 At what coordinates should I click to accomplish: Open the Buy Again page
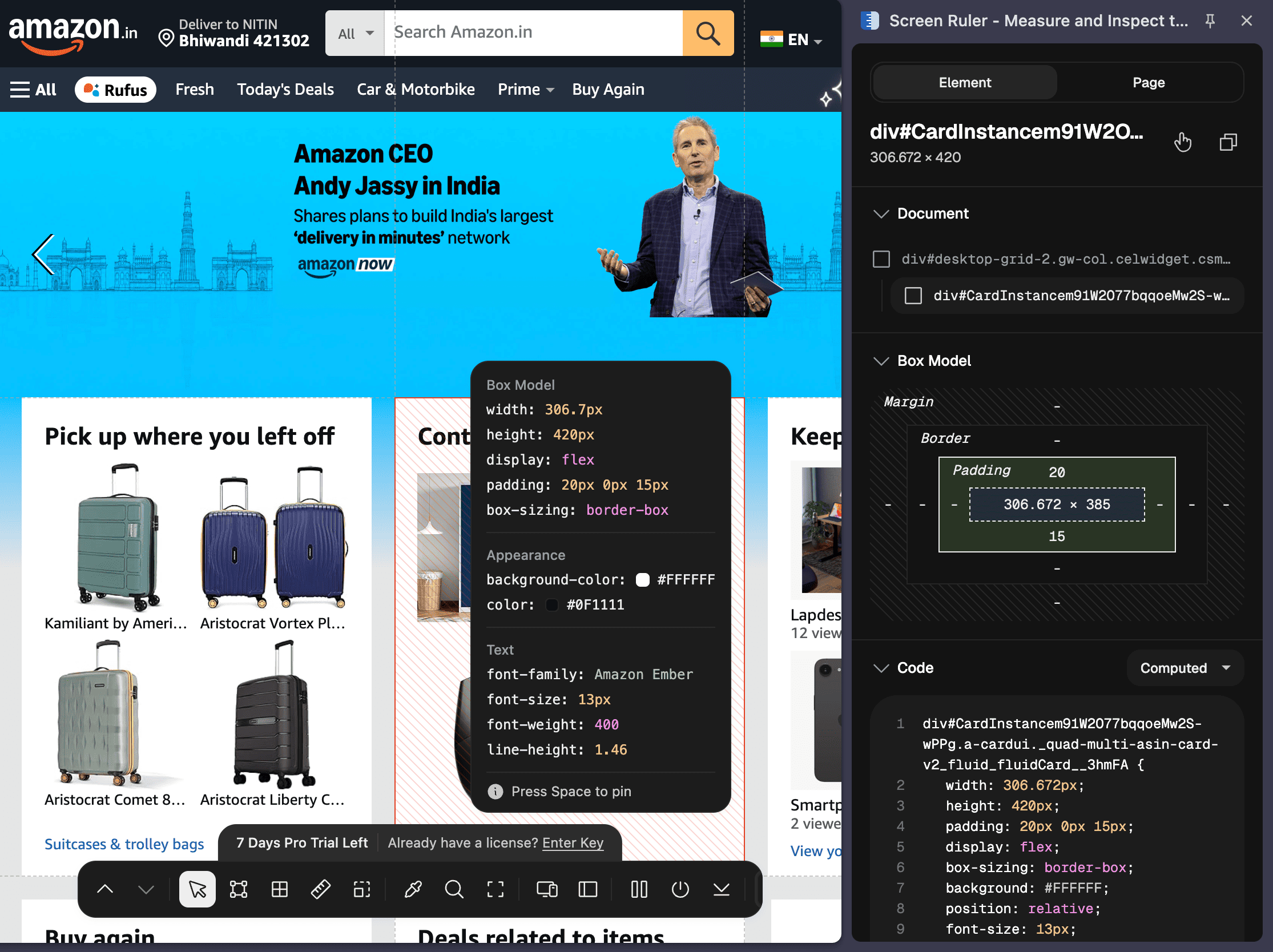click(609, 89)
